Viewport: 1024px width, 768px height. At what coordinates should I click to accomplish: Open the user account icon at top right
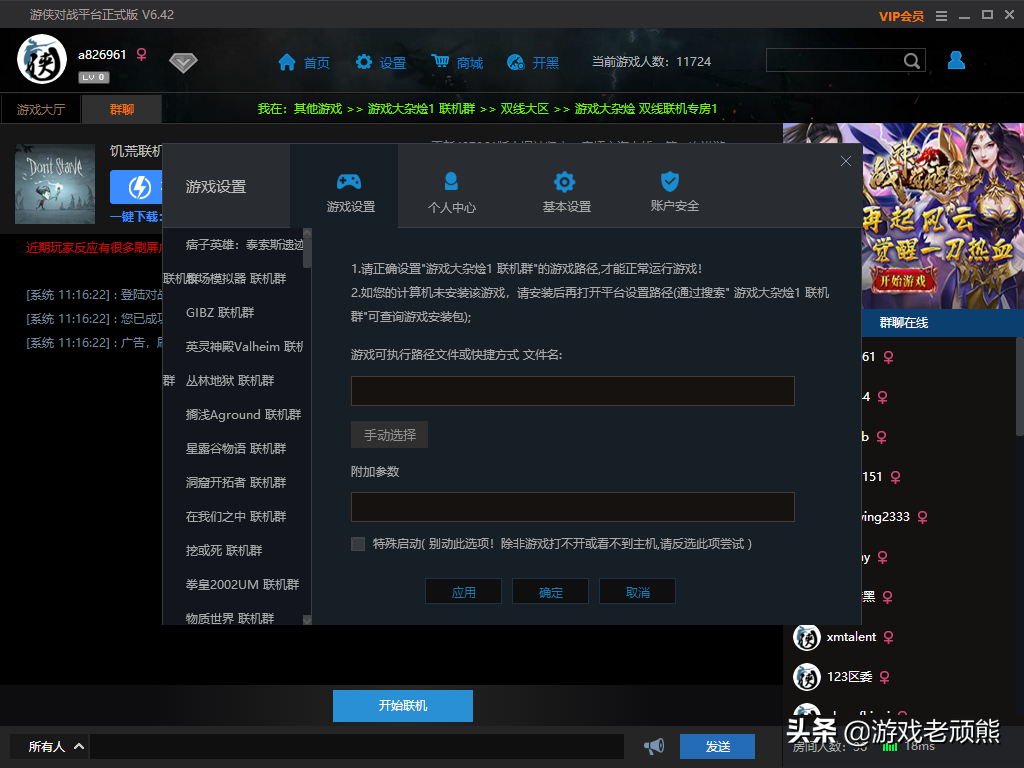coord(956,60)
